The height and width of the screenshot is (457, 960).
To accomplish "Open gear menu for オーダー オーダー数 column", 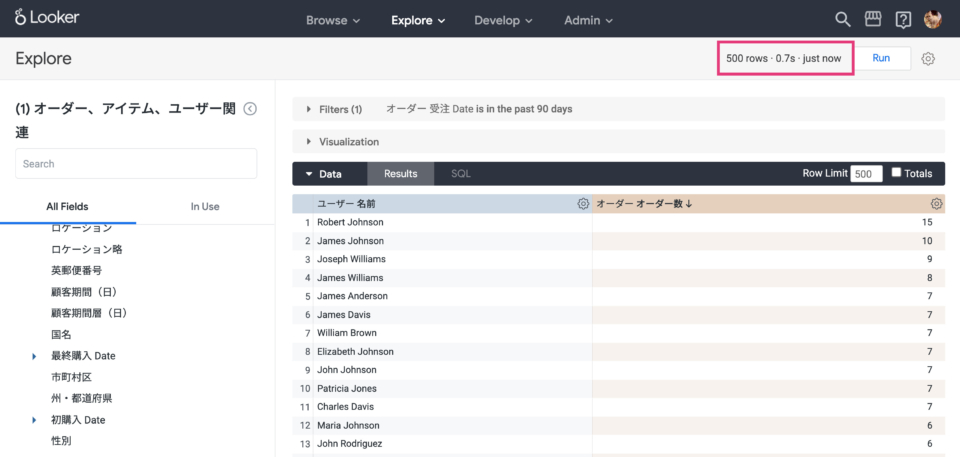I will click(936, 204).
